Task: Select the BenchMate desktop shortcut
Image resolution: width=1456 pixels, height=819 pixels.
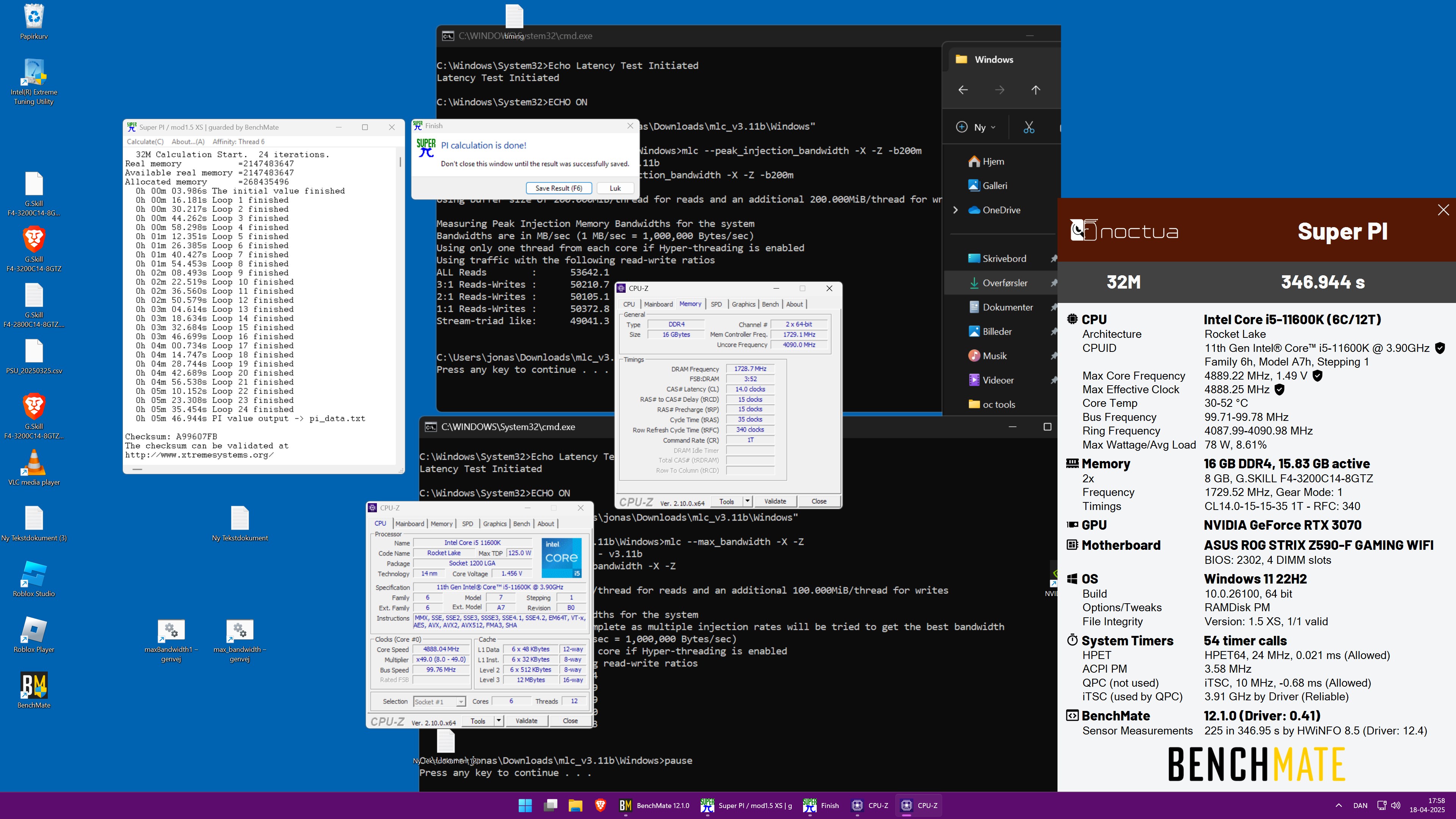Action: (x=34, y=690)
